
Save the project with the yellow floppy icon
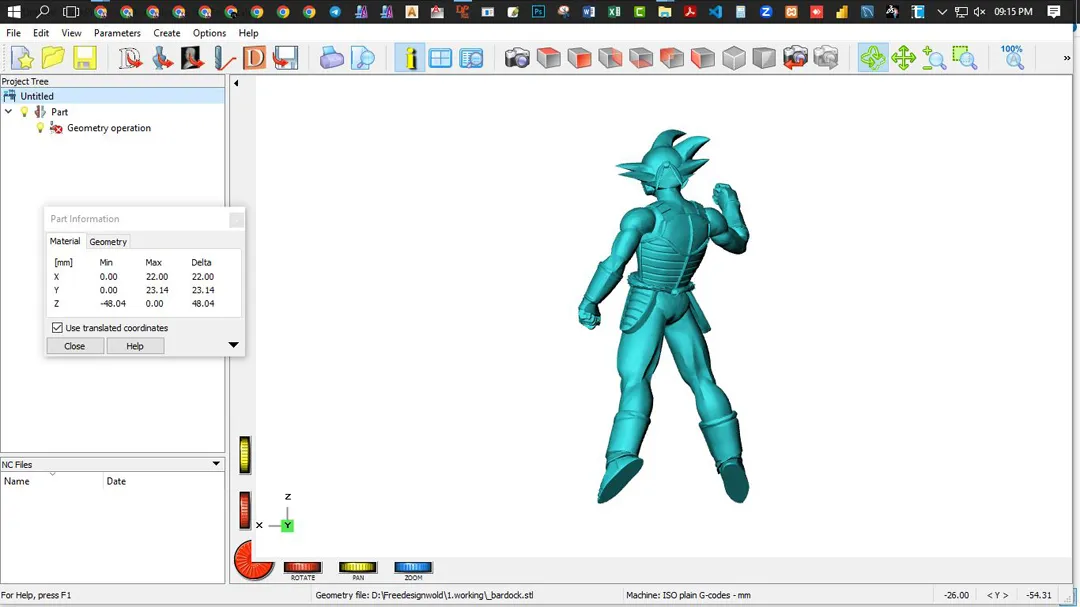pyautogui.click(x=85, y=59)
